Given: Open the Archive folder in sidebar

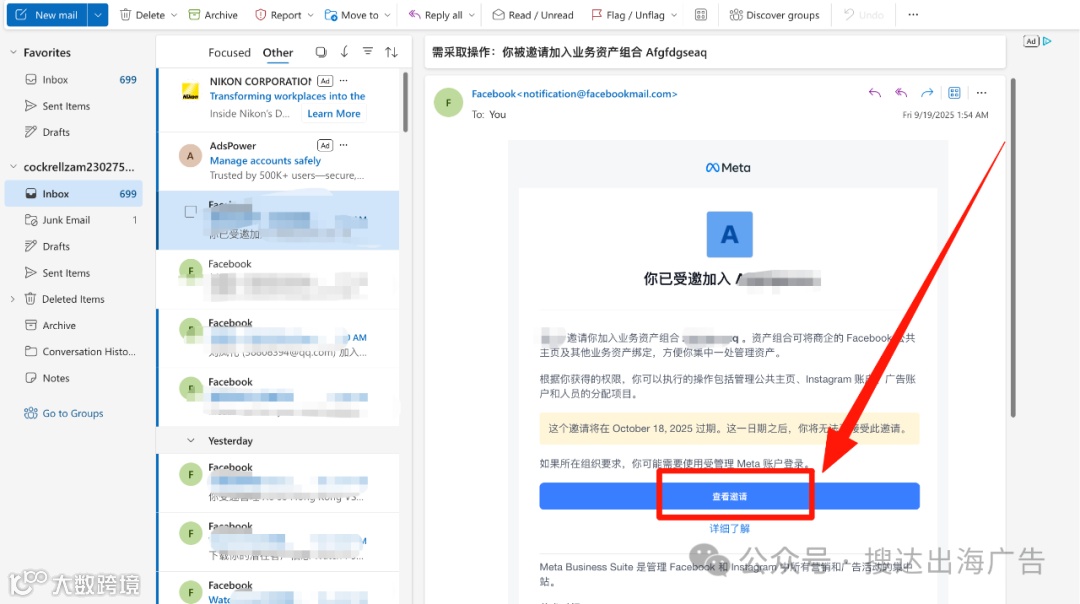Looking at the screenshot, I should 73,325.
